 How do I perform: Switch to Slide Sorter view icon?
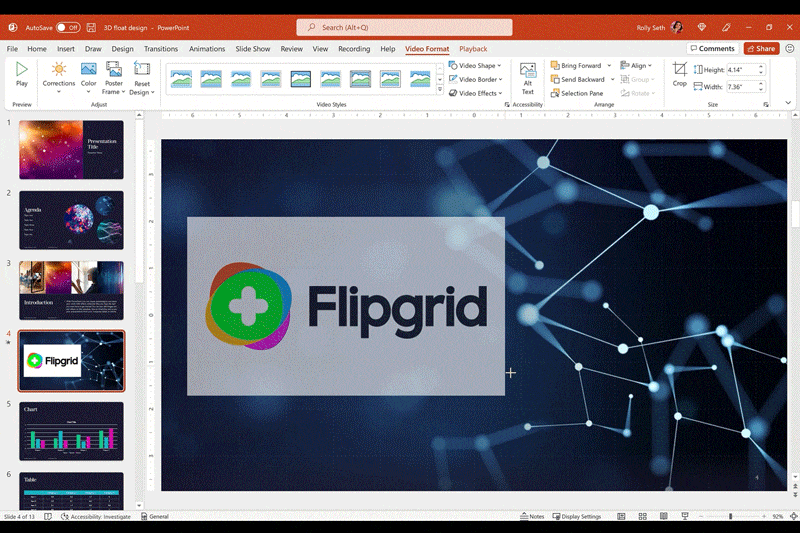(x=642, y=516)
